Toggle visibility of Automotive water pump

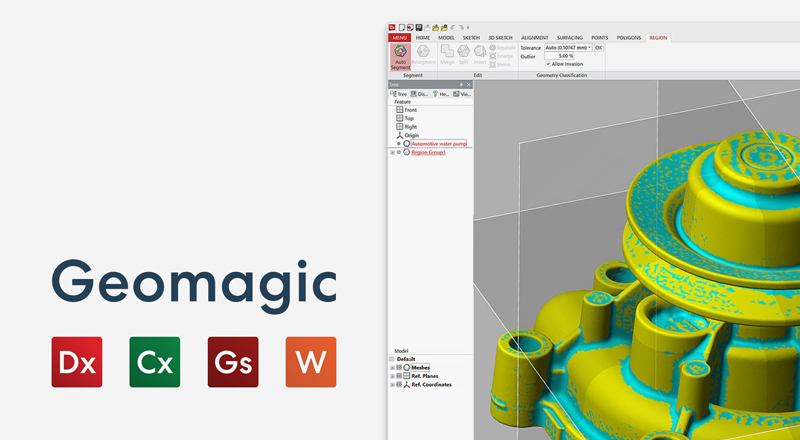[x=399, y=144]
